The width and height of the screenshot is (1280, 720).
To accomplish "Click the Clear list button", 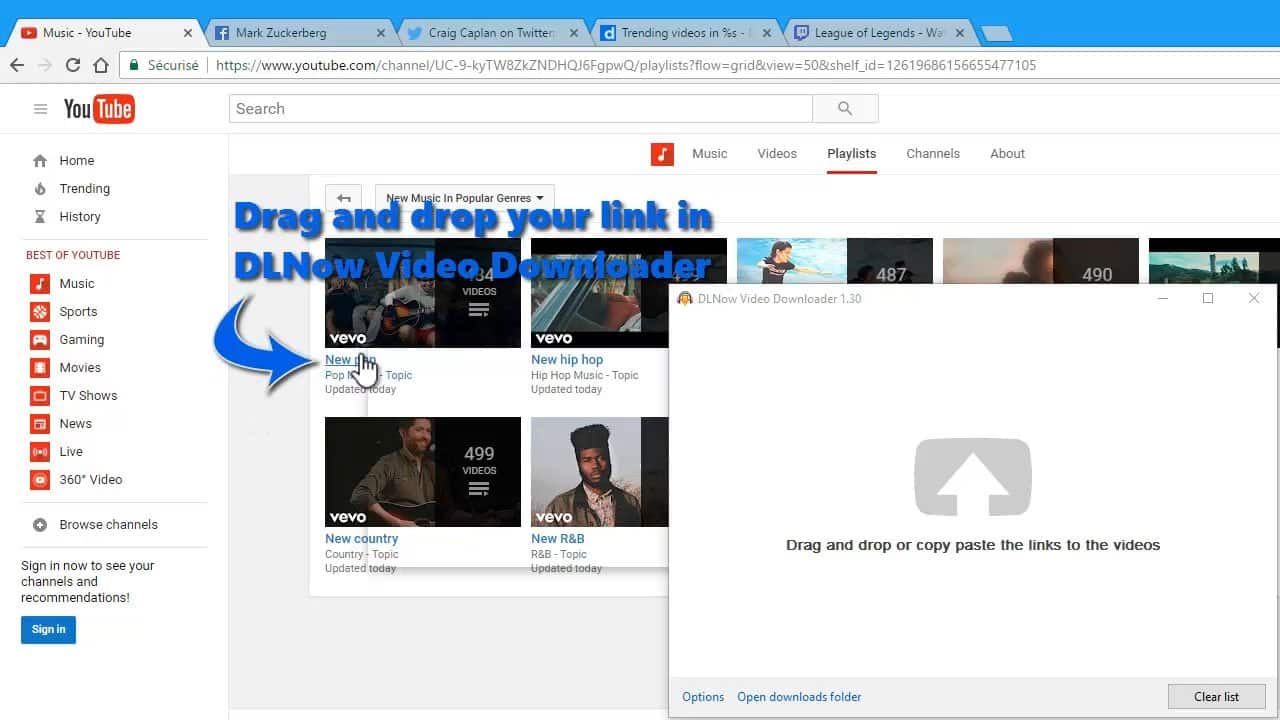I will (1216, 697).
